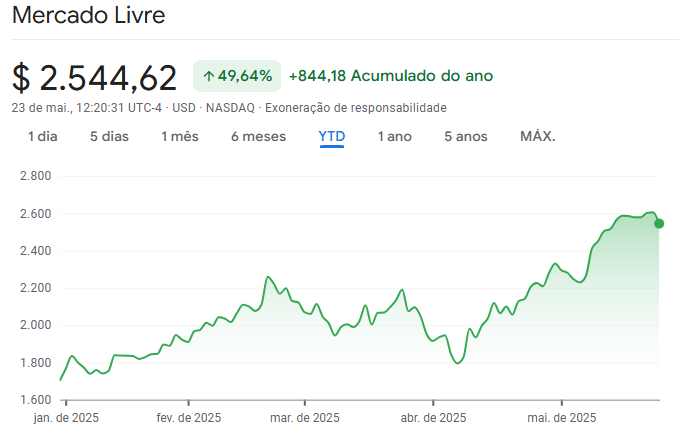The image size is (679, 439).
Task: Click the mai. de 2025 axis label
Action: (x=561, y=418)
